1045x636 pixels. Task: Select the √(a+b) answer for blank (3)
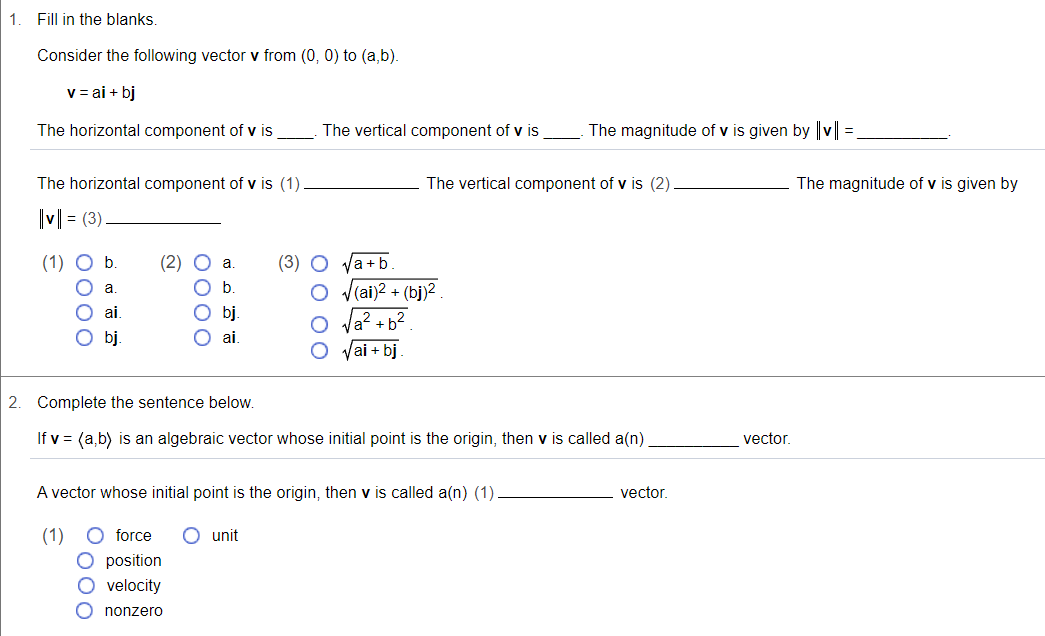[319, 263]
